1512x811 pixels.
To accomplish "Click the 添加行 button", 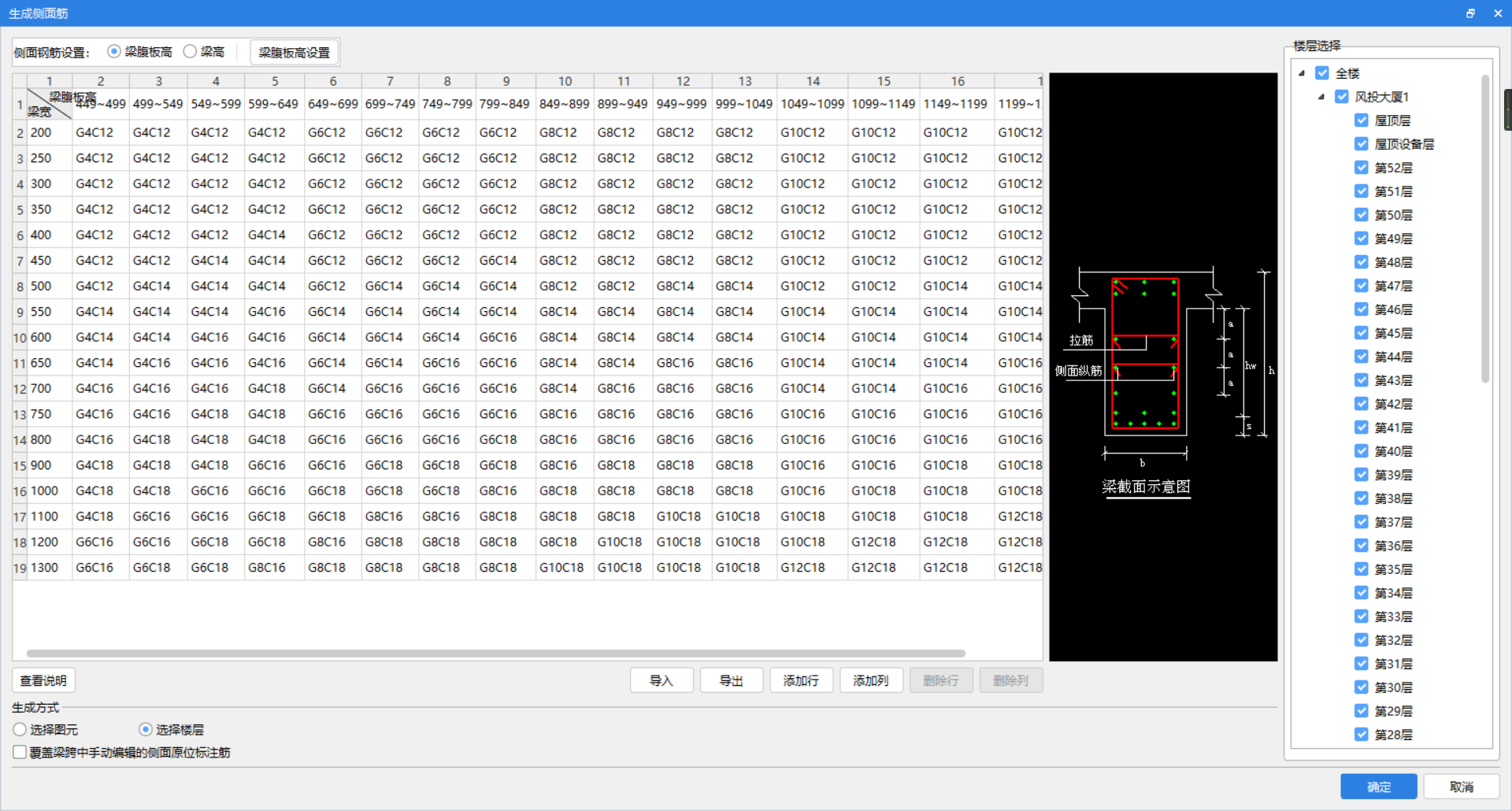I will [801, 680].
